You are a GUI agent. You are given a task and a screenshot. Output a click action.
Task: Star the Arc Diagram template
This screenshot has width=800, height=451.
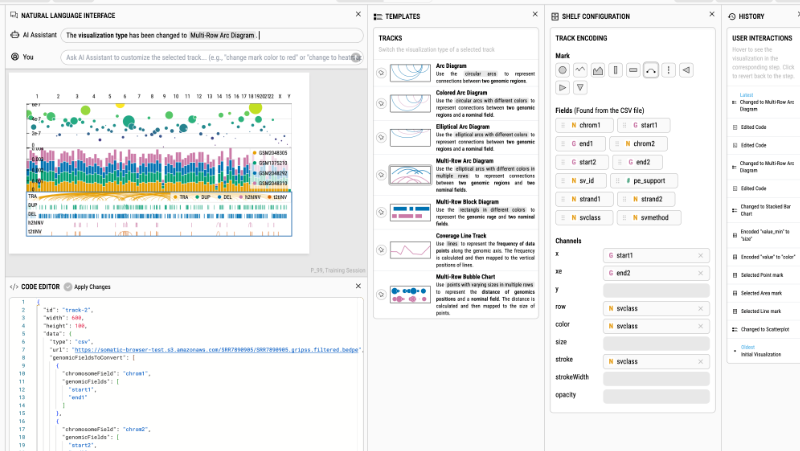381,73
